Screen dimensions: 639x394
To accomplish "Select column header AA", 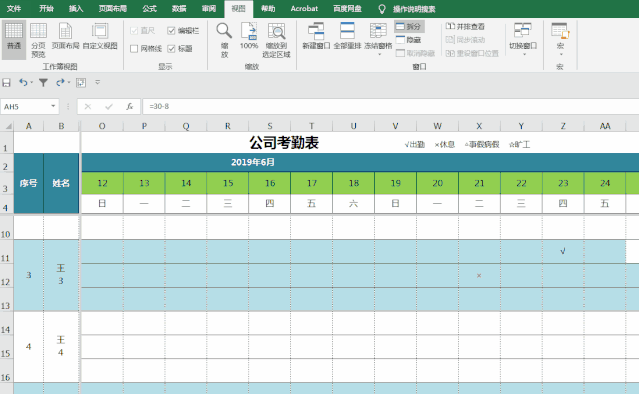I will [605, 126].
